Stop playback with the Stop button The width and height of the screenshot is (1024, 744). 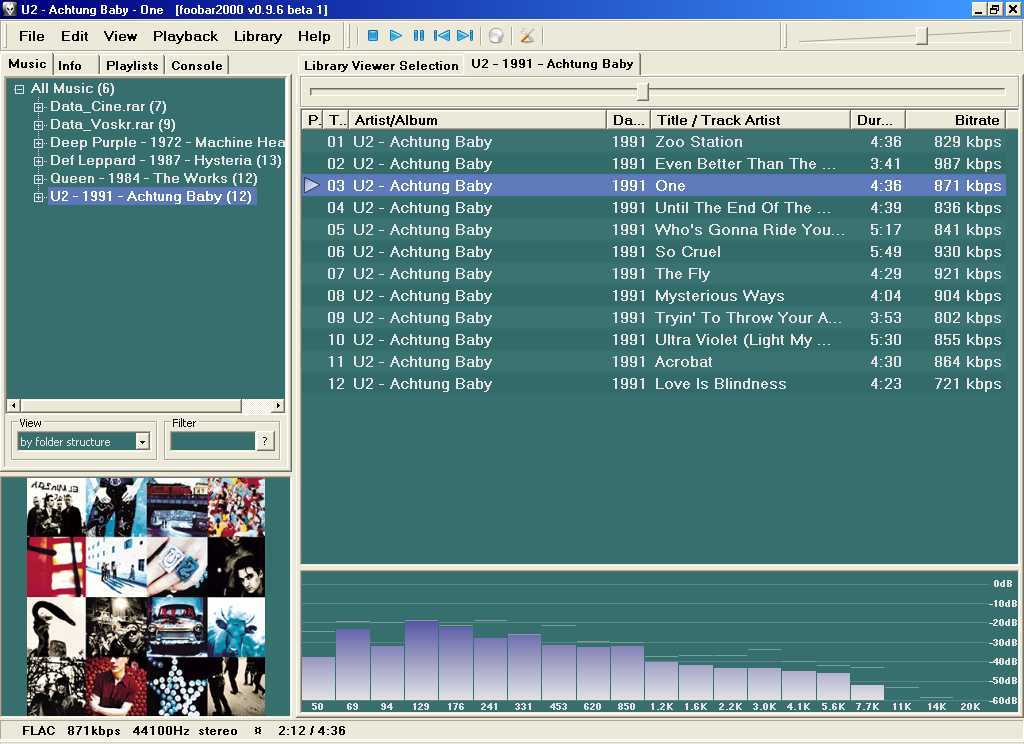coord(372,36)
